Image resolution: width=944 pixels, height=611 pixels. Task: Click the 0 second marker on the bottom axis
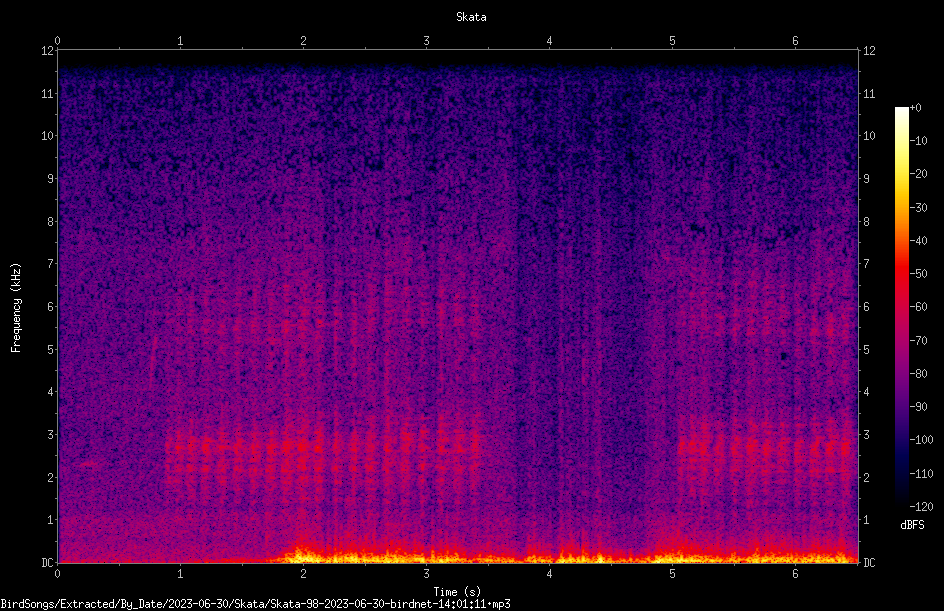coord(57,574)
